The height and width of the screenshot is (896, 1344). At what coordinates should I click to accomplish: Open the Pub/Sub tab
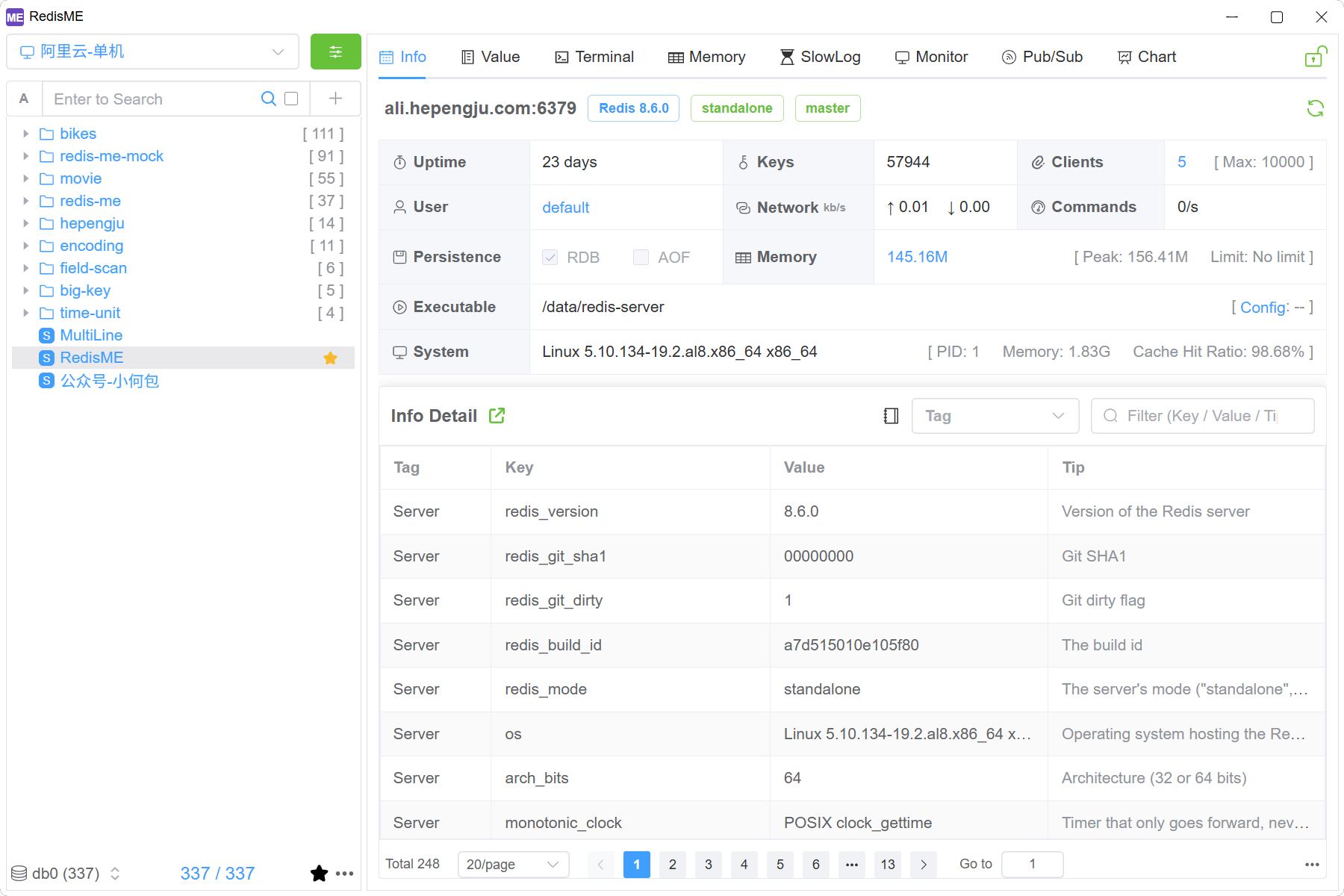1042,57
